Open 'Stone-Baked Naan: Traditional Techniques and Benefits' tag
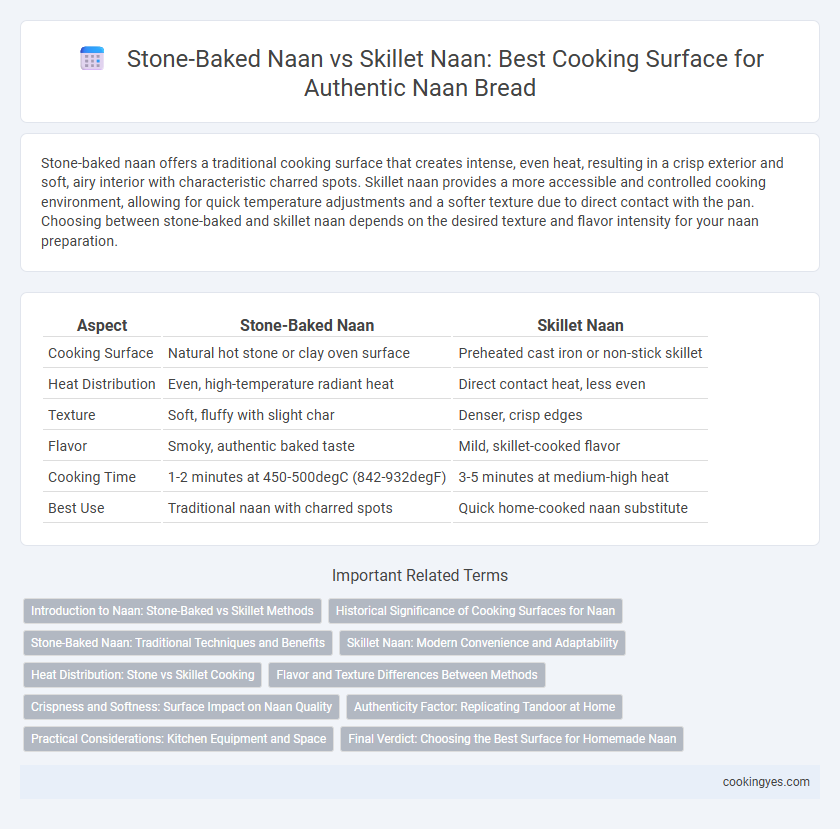This screenshot has width=840, height=829. [x=178, y=643]
